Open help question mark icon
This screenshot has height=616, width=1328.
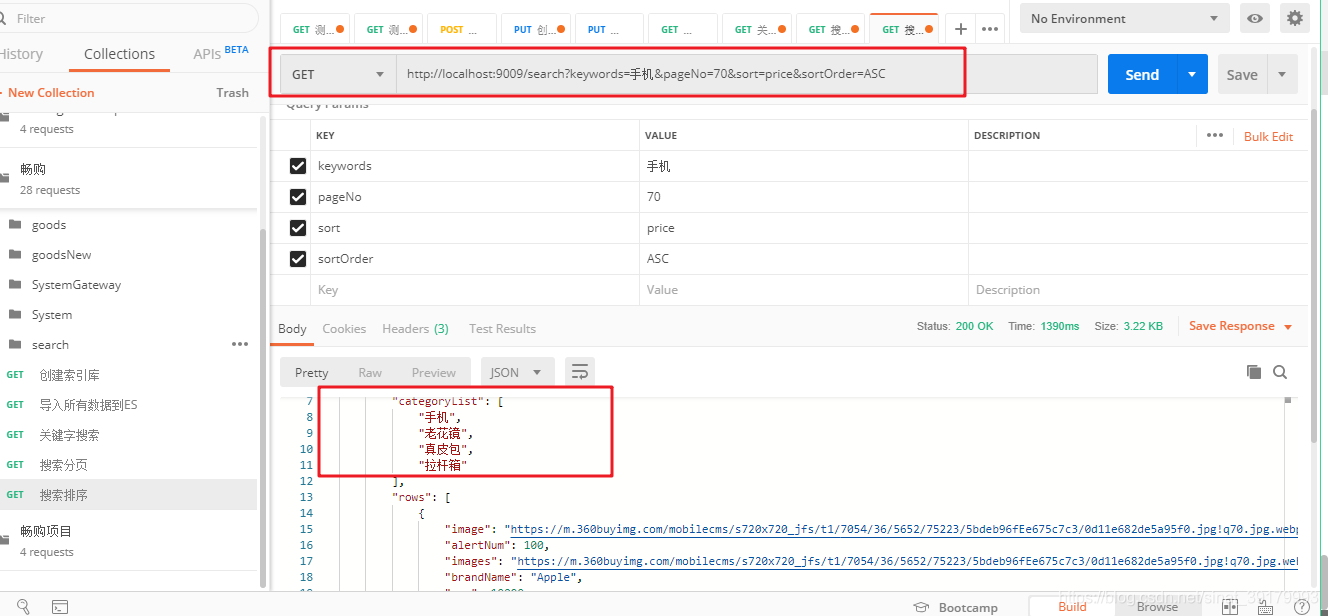1300,606
